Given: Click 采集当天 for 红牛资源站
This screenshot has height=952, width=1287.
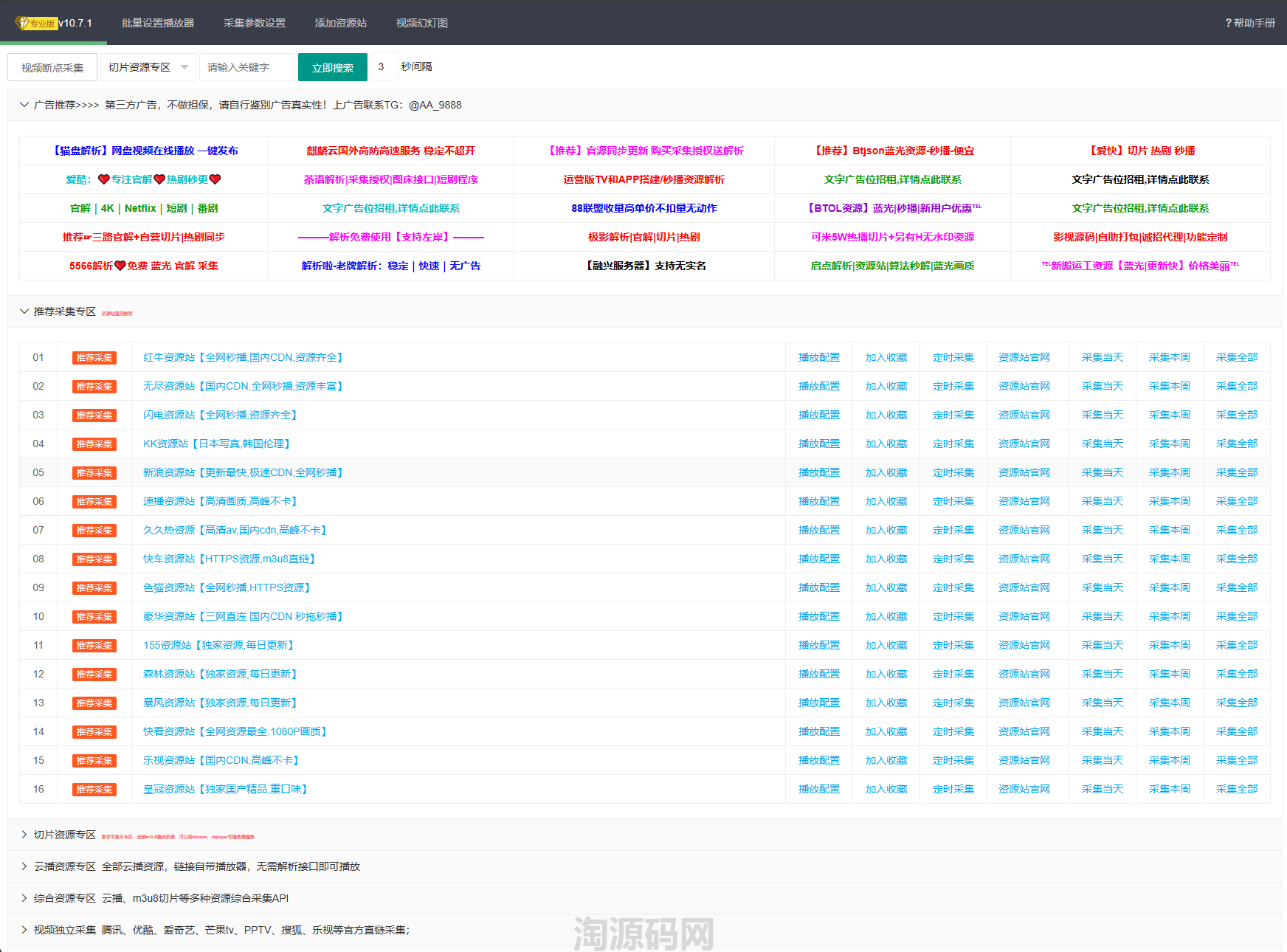Looking at the screenshot, I should coord(1103,357).
